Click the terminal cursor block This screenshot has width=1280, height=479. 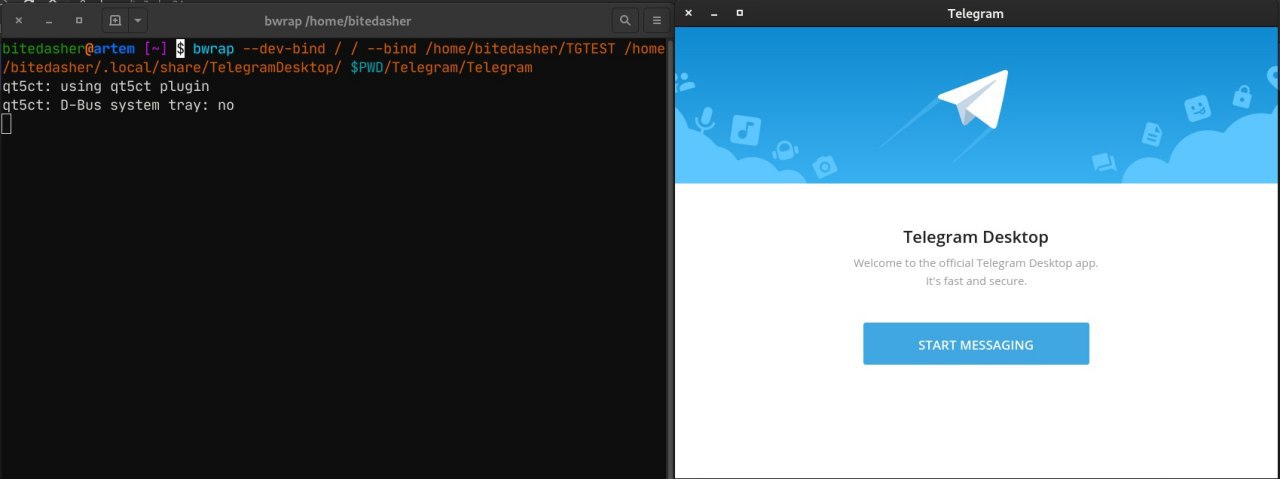(x=6, y=124)
